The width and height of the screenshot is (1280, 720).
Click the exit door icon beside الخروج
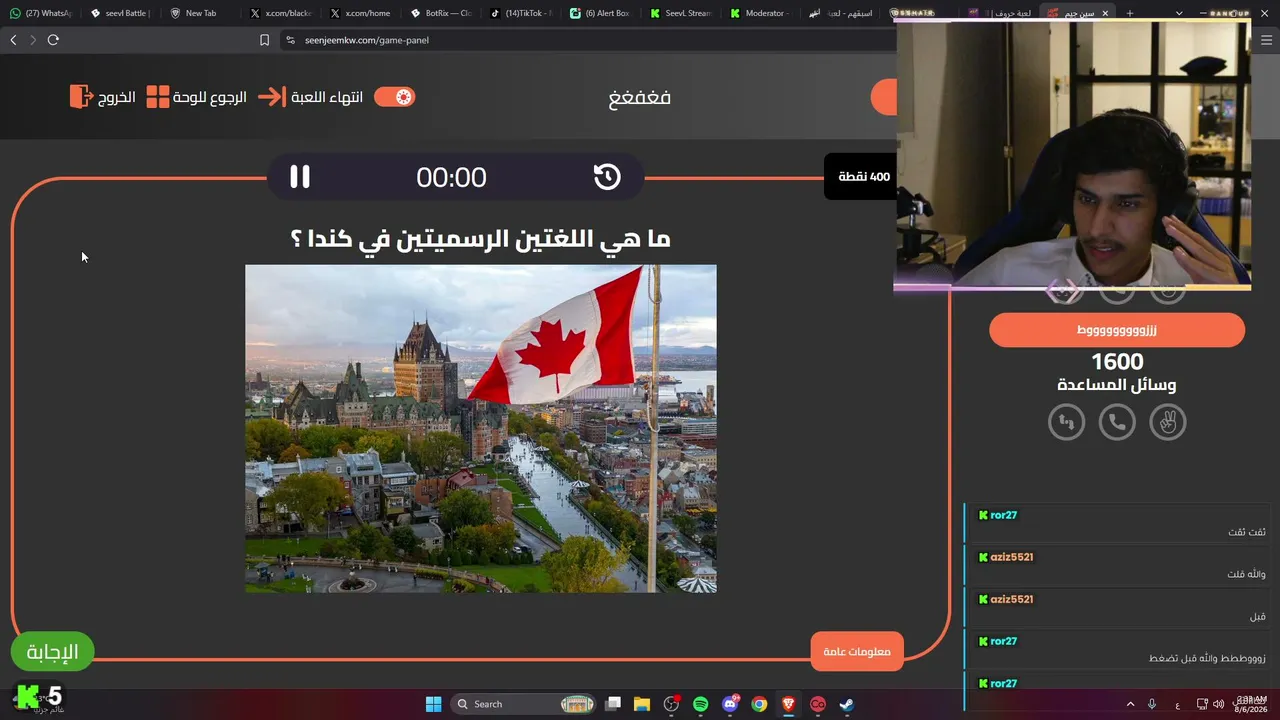click(x=81, y=97)
